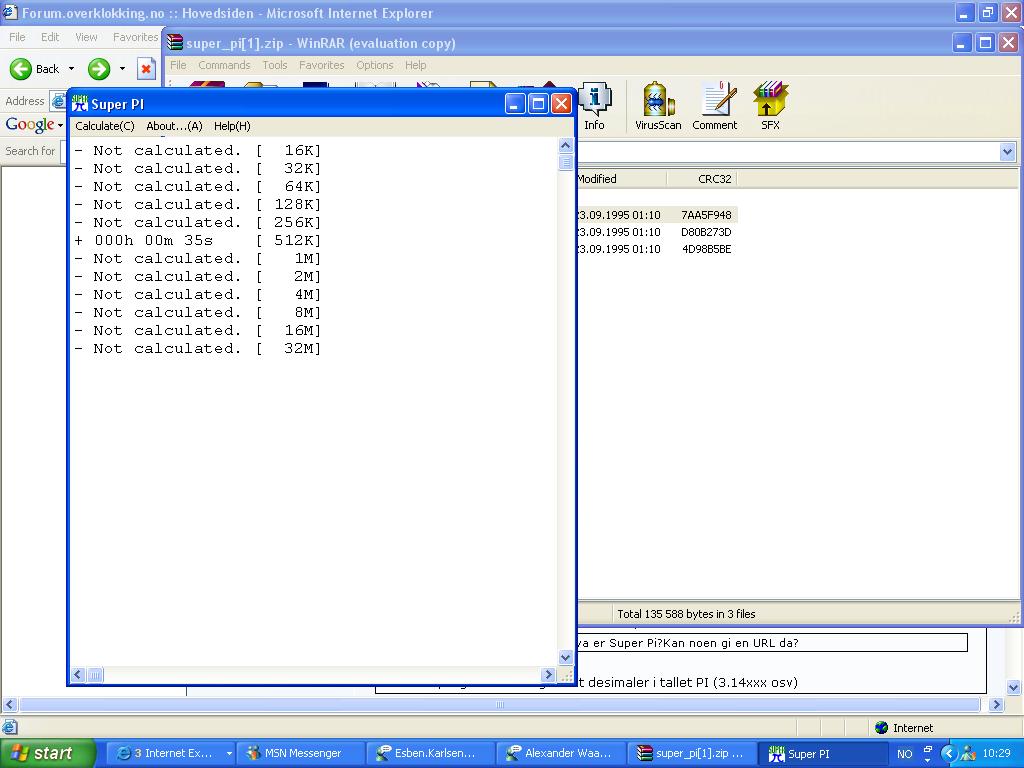The image size is (1024, 768).
Task: Open Calculate(C) menu in Super PI
Action: [x=104, y=126]
